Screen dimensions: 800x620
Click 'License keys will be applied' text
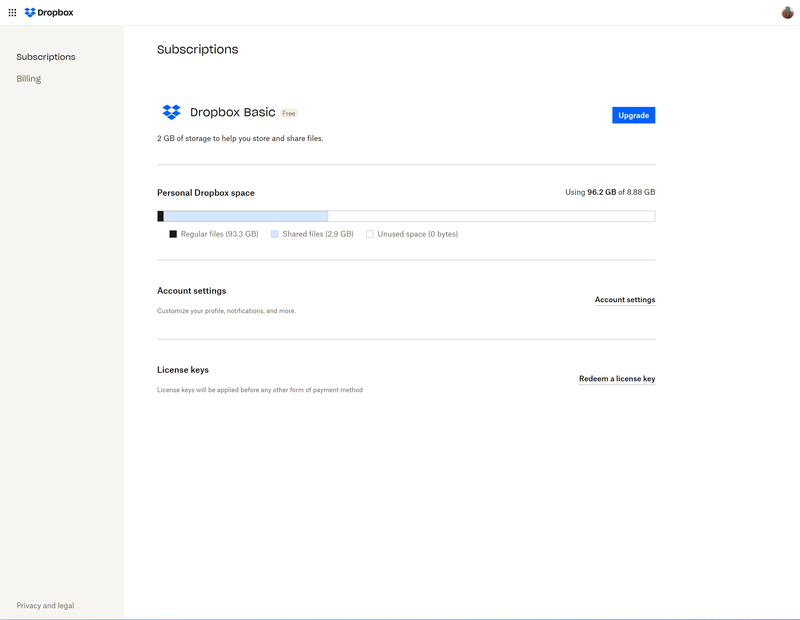[x=260, y=390]
